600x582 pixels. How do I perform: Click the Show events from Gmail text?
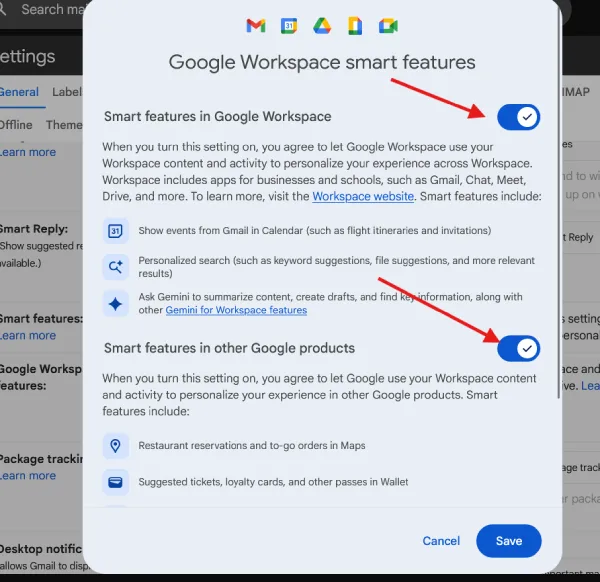click(315, 231)
